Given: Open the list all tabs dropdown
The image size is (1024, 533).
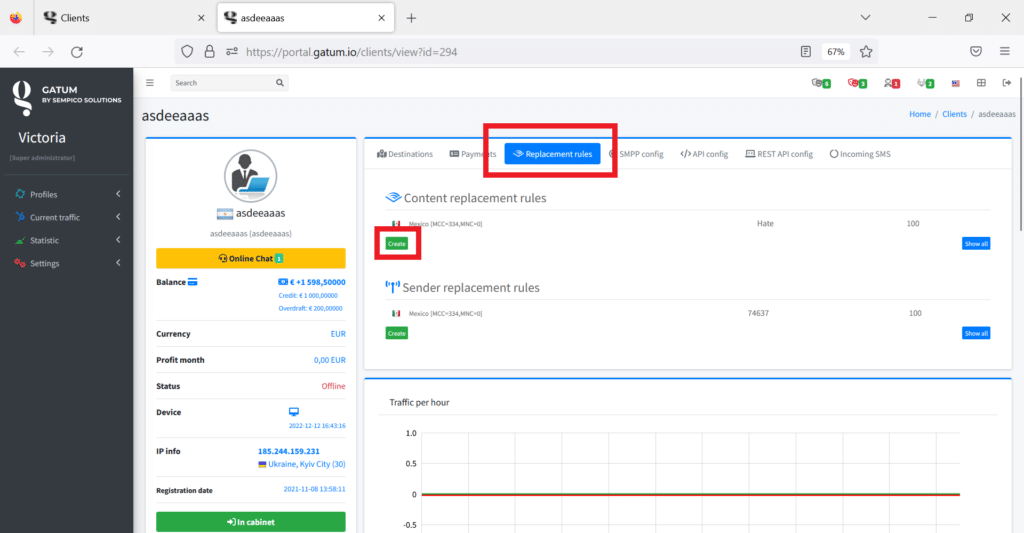Looking at the screenshot, I should tap(865, 18).
